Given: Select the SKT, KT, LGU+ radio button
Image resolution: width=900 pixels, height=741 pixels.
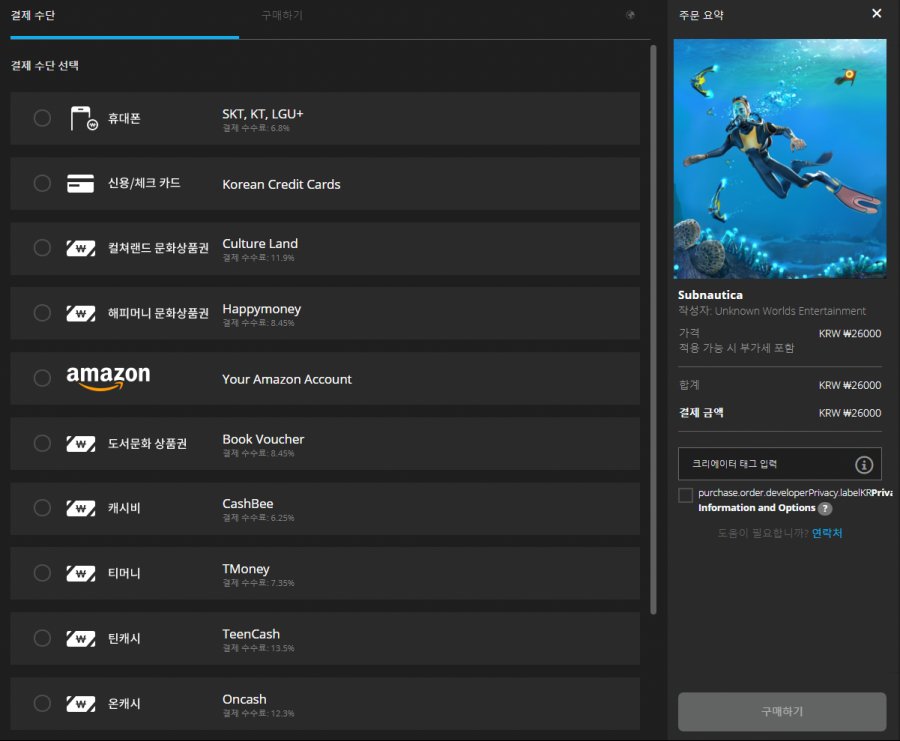Looking at the screenshot, I should 42,118.
